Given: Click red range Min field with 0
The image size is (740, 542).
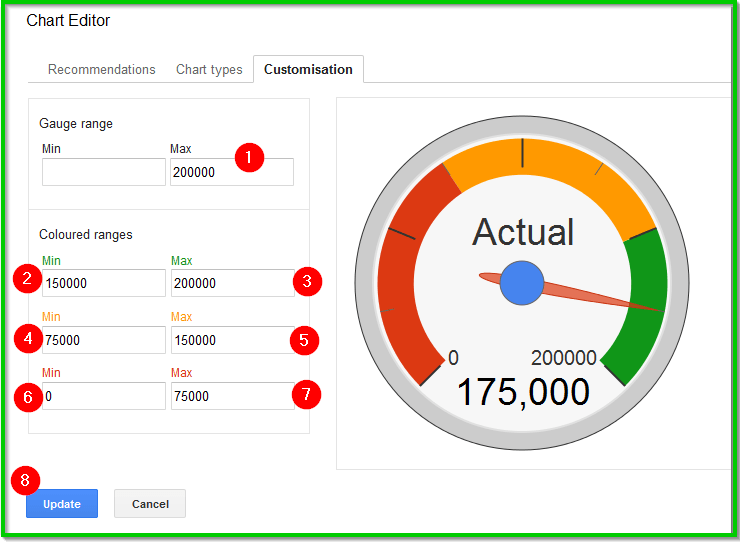Looking at the screenshot, I should pyautogui.click(x=103, y=396).
